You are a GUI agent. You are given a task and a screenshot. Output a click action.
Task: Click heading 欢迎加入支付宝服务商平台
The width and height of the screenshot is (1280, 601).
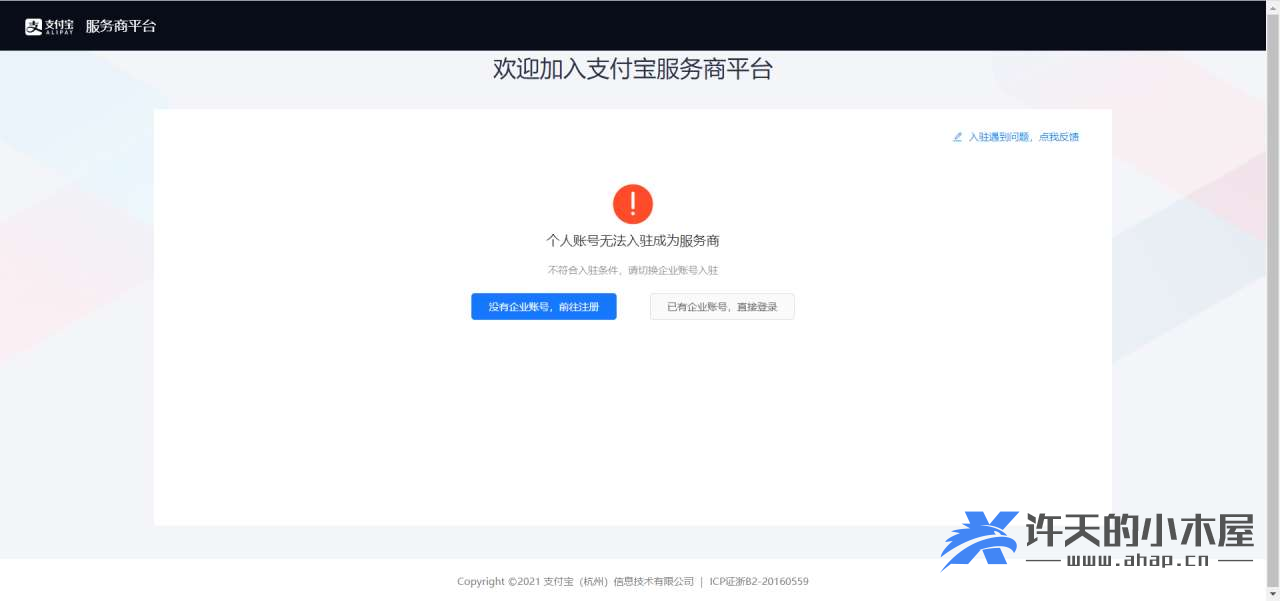click(x=633, y=69)
